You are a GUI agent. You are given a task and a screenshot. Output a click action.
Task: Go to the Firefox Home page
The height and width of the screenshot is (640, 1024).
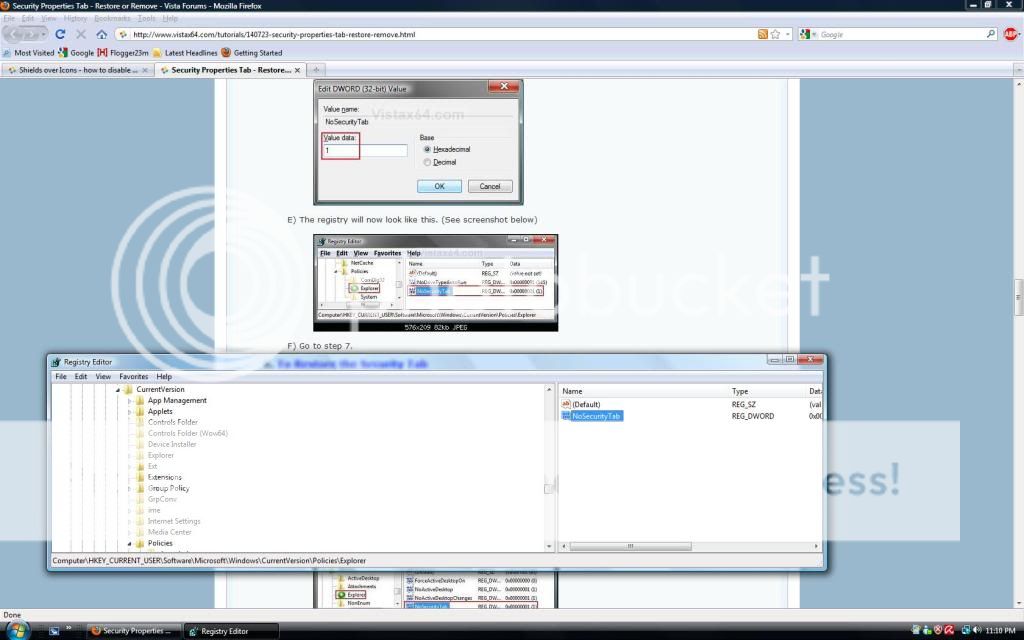click(101, 34)
